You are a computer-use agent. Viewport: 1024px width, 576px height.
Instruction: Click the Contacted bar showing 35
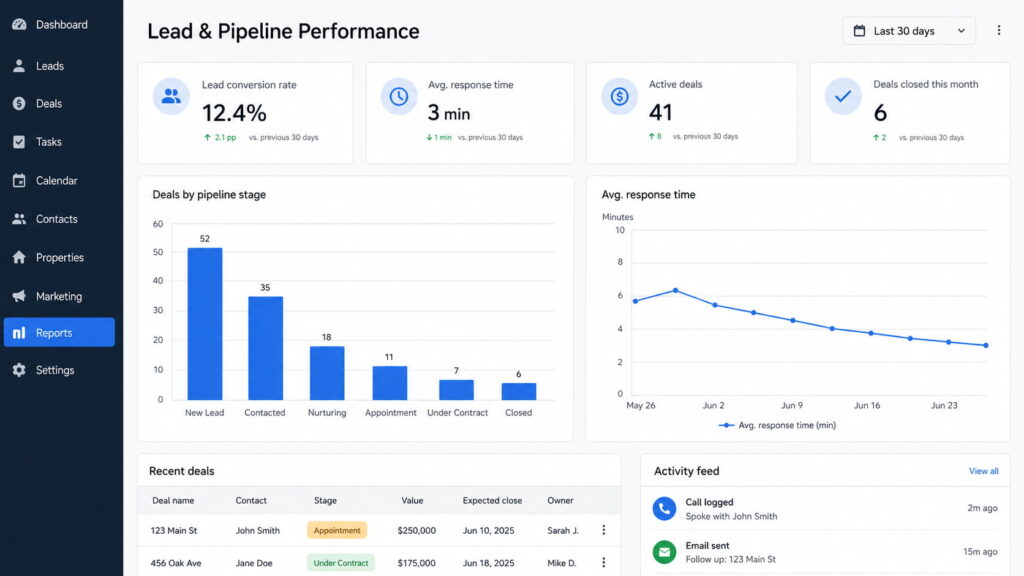tap(265, 348)
